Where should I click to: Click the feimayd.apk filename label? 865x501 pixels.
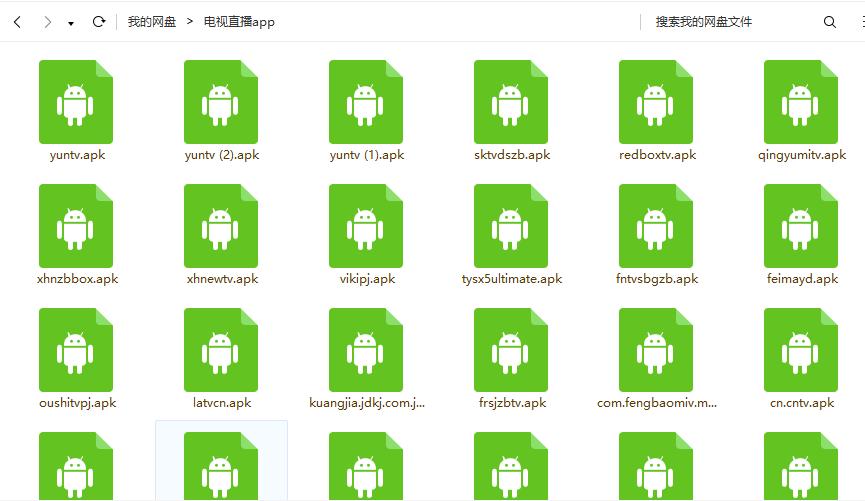point(802,279)
